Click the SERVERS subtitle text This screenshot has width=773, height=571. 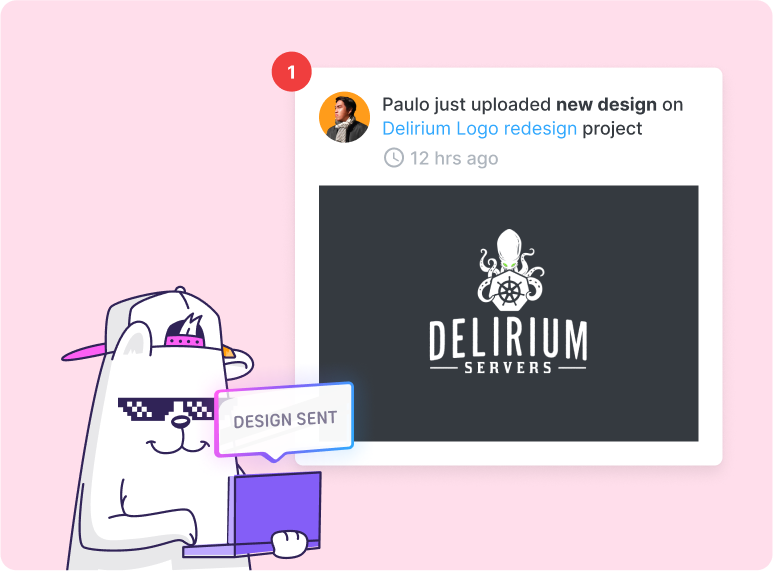(508, 368)
